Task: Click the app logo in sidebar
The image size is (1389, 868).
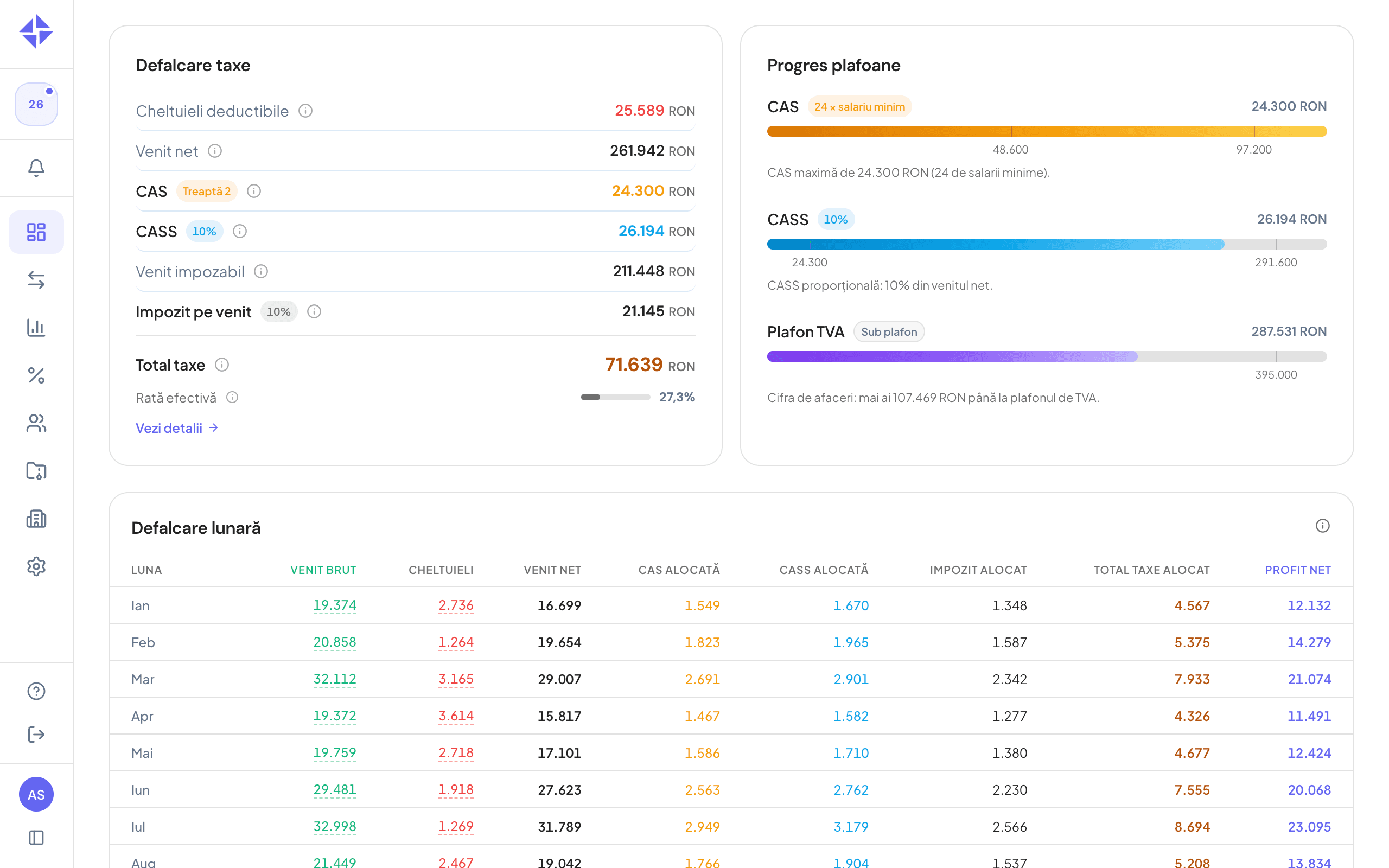Action: point(36,31)
